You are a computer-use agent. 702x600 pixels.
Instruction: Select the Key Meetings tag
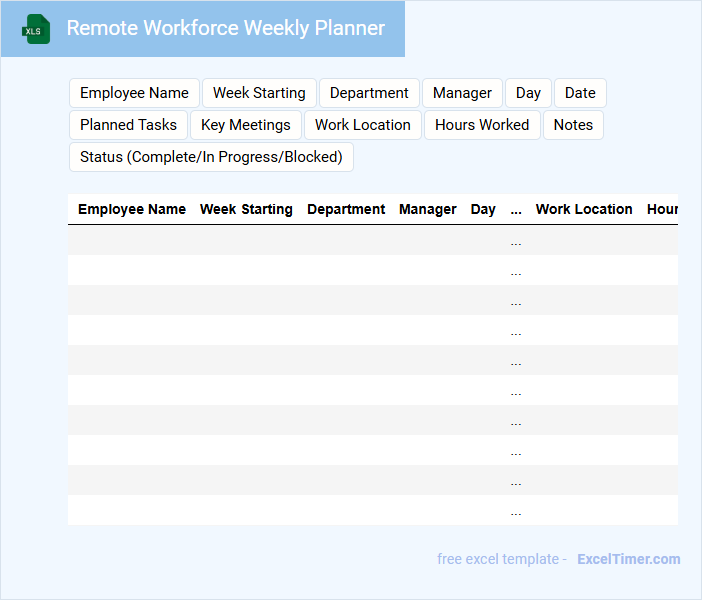tap(245, 125)
